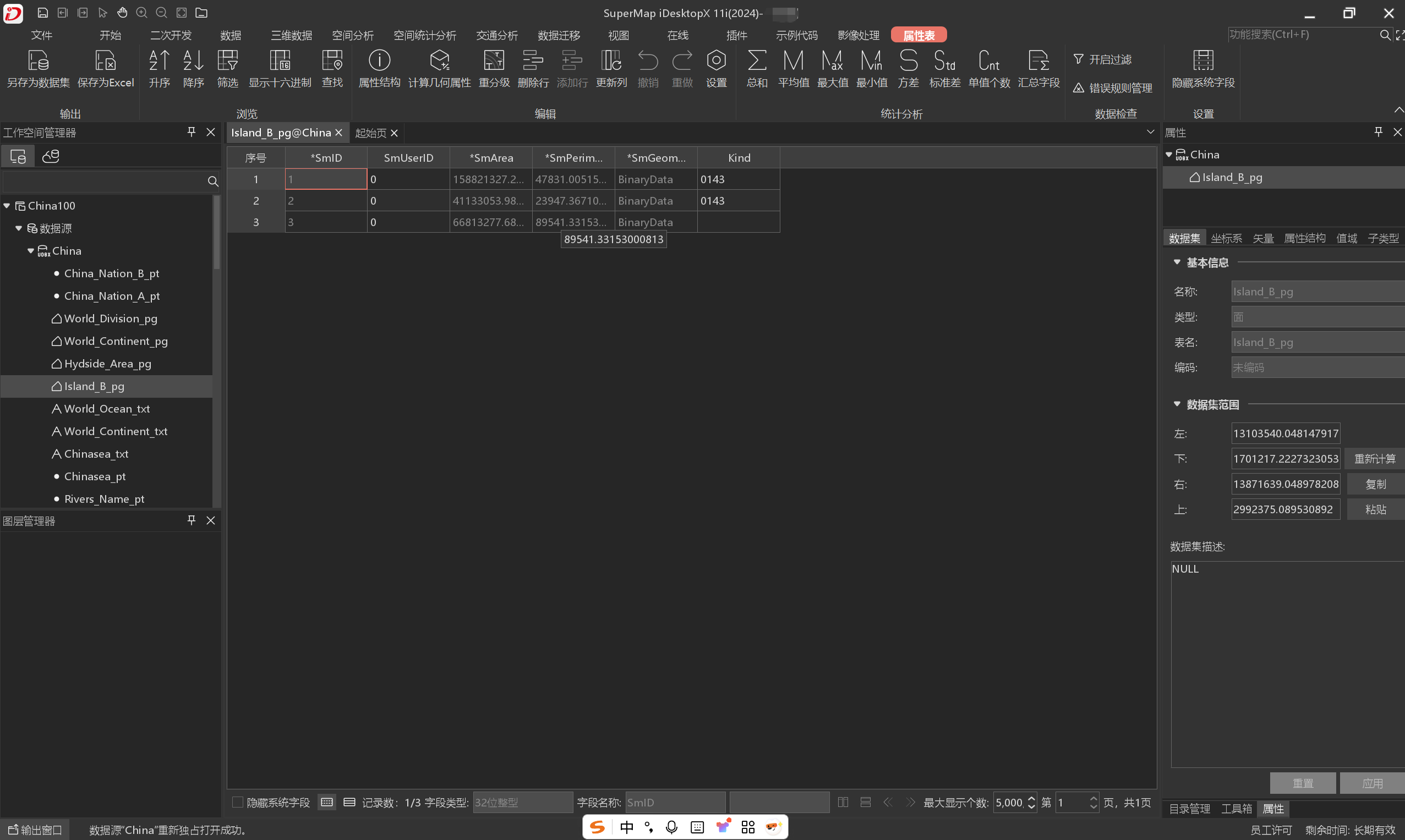The image size is (1405, 840).
Task: Click the 标准差 Std icon
Action: tap(944, 61)
